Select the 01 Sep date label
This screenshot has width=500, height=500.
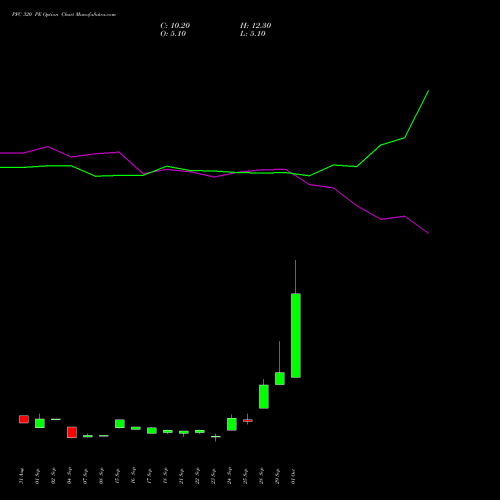coord(38,476)
